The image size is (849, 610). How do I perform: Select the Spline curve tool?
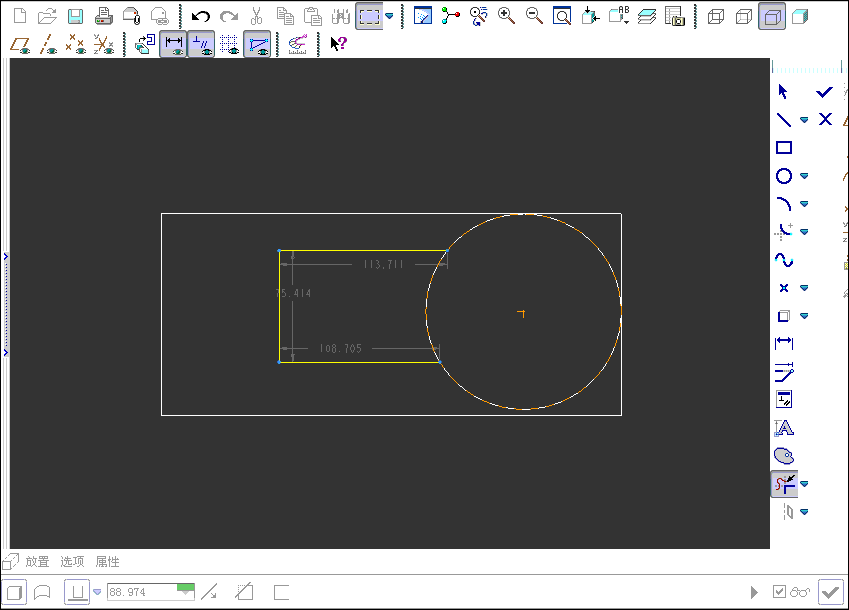[x=784, y=260]
